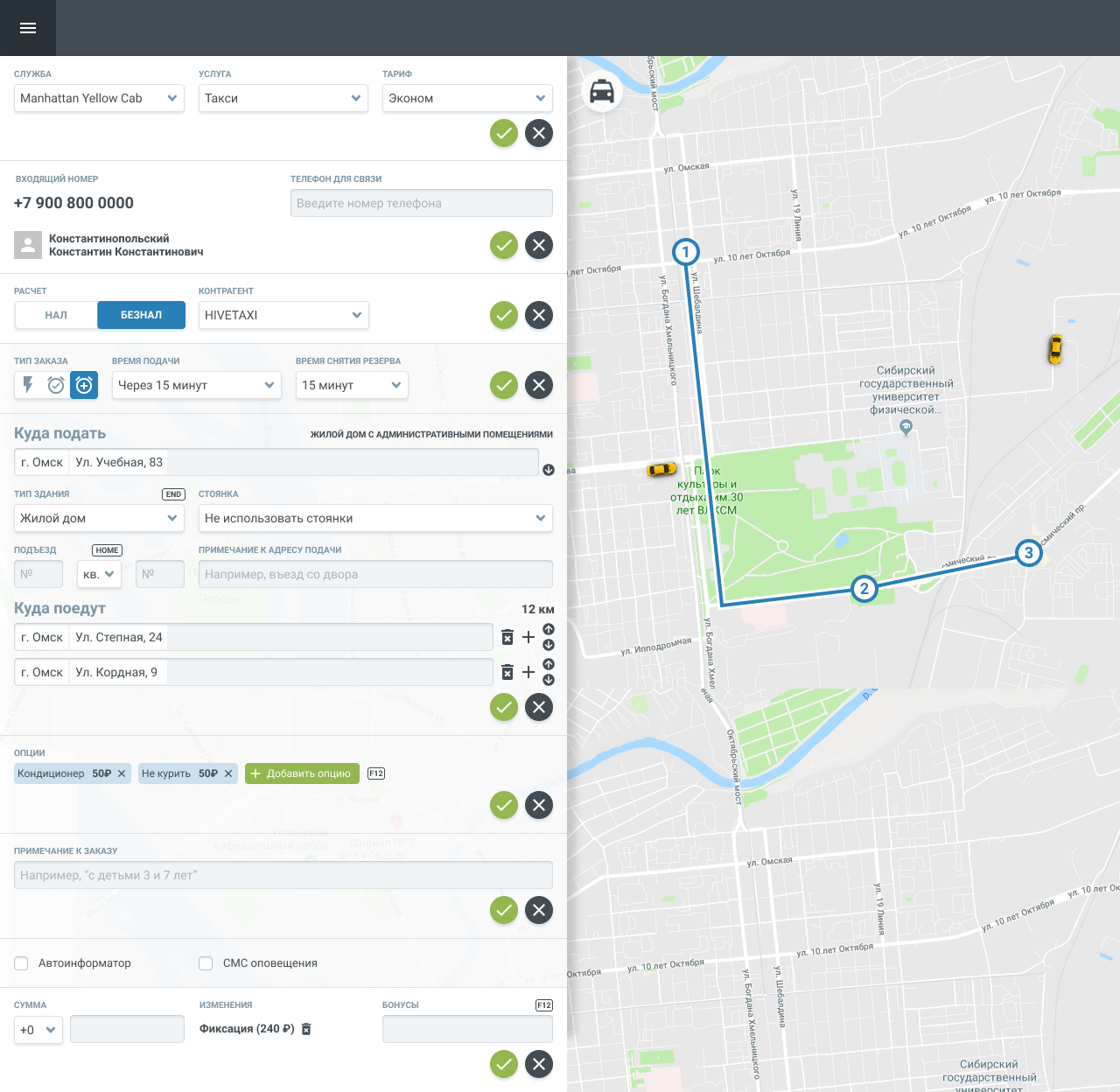Open the hamburger menu

point(28,28)
